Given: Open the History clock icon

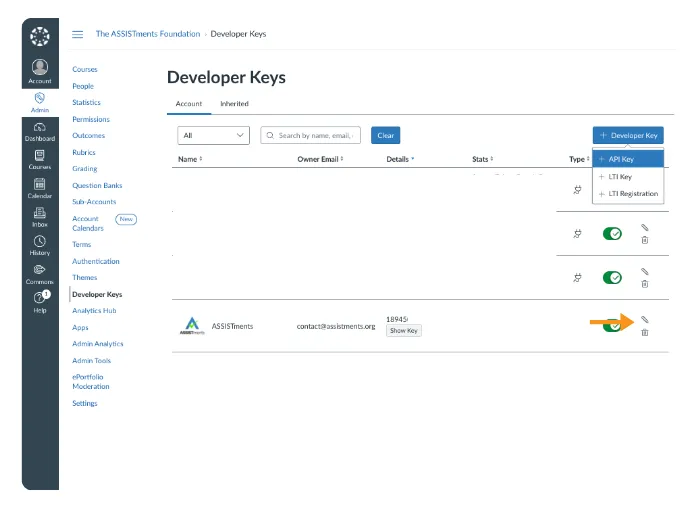Looking at the screenshot, I should [x=40, y=241].
